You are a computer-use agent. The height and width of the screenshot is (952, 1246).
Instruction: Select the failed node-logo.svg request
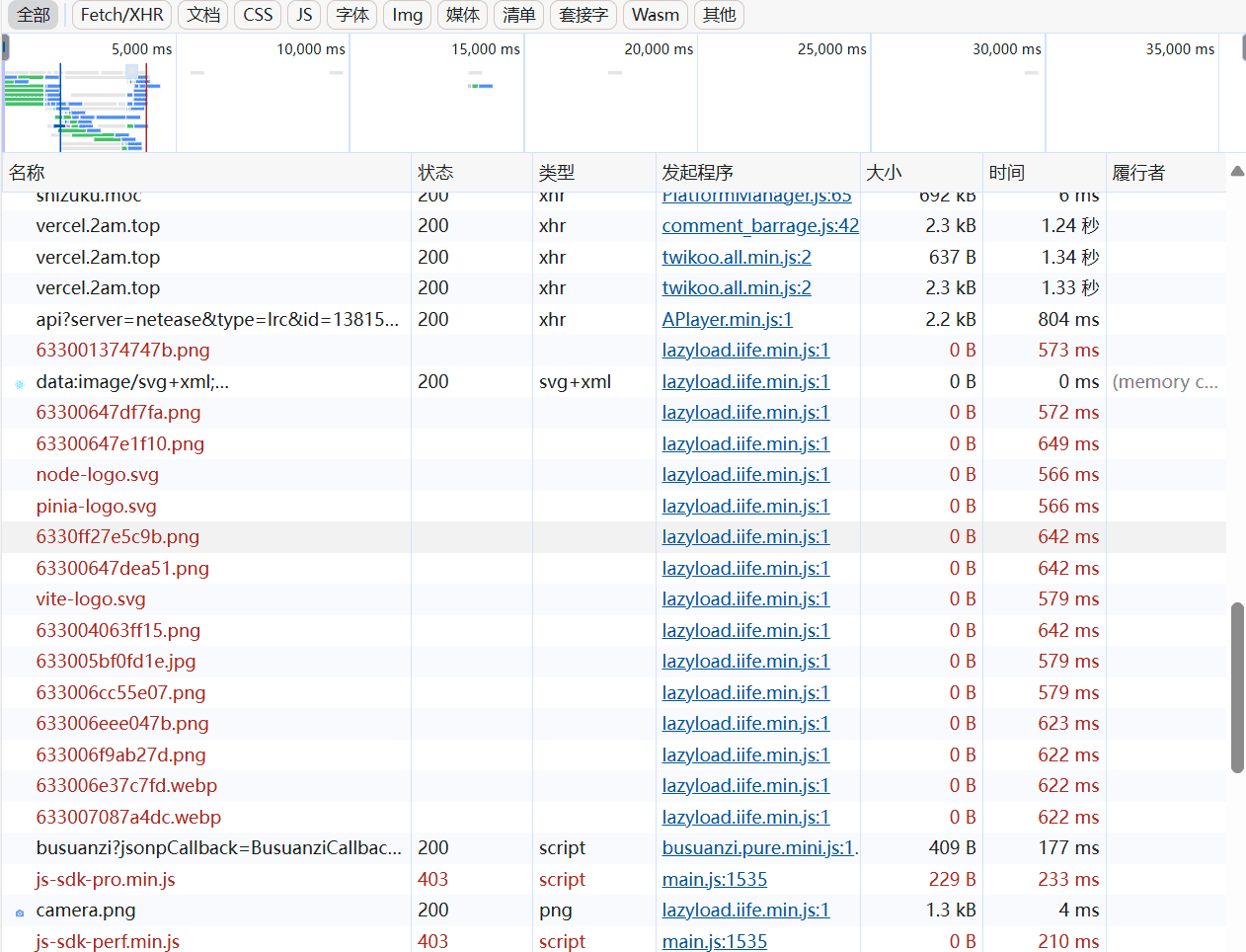click(x=97, y=475)
